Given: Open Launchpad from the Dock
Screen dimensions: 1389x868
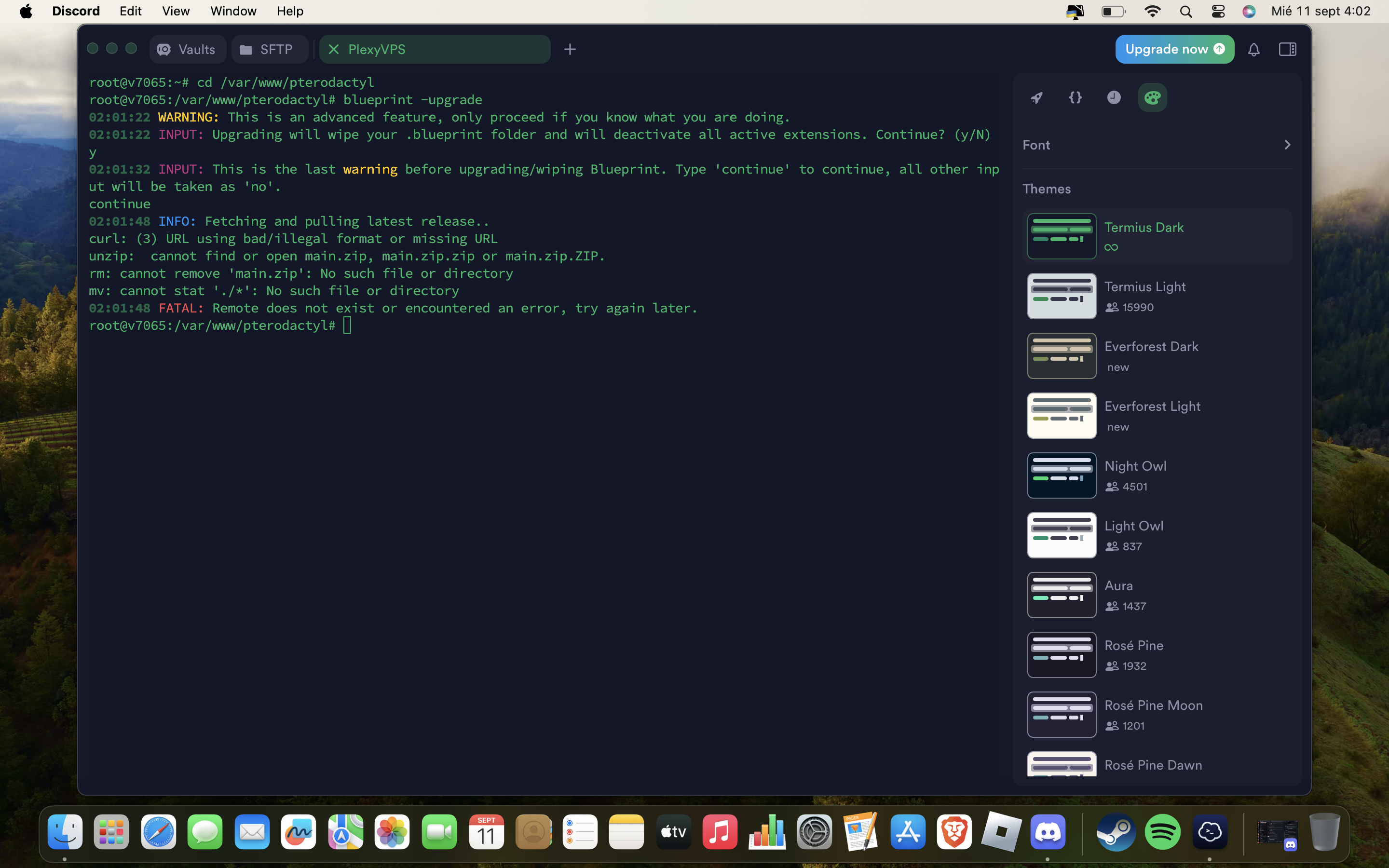Looking at the screenshot, I should tap(111, 832).
